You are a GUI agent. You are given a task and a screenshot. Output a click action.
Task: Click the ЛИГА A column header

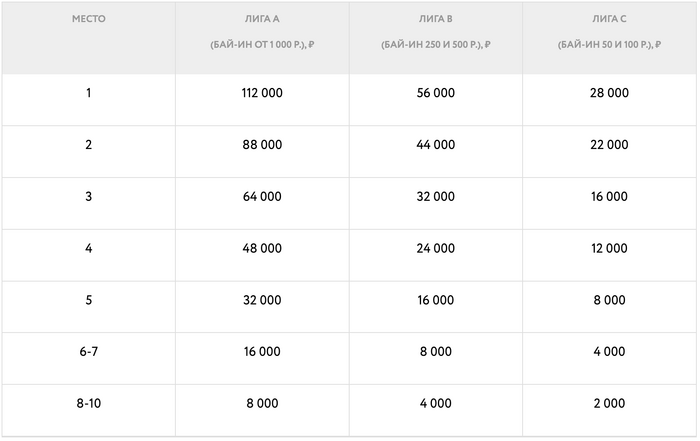tap(262, 19)
